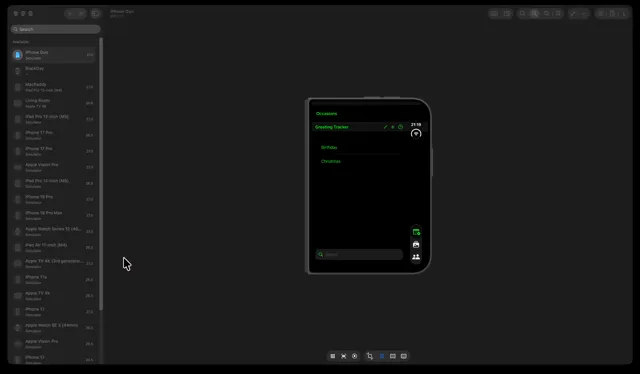Switch to the green calendar tab
The width and height of the screenshot is (640, 374).
[x=416, y=232]
